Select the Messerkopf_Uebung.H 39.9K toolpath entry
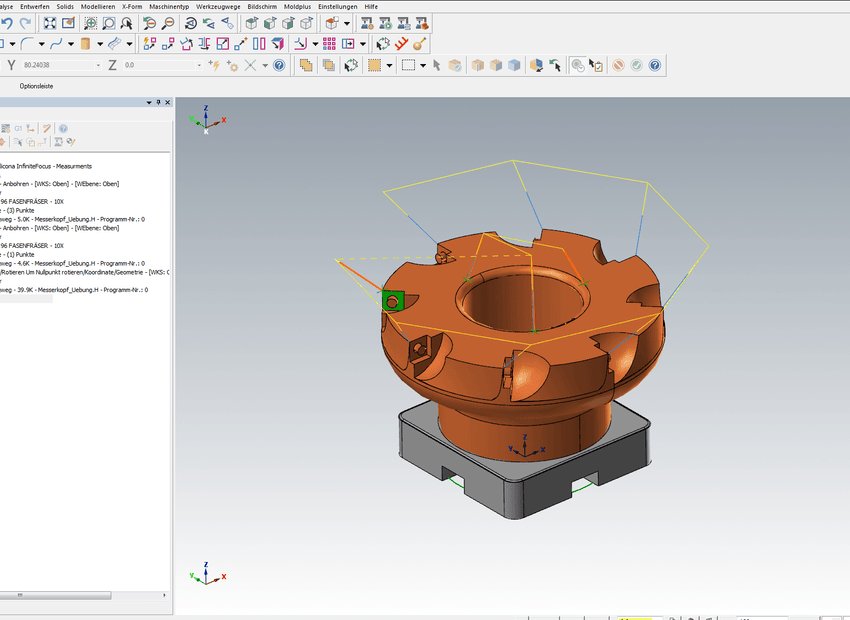Screen dimensions: 850x620 pos(74,290)
